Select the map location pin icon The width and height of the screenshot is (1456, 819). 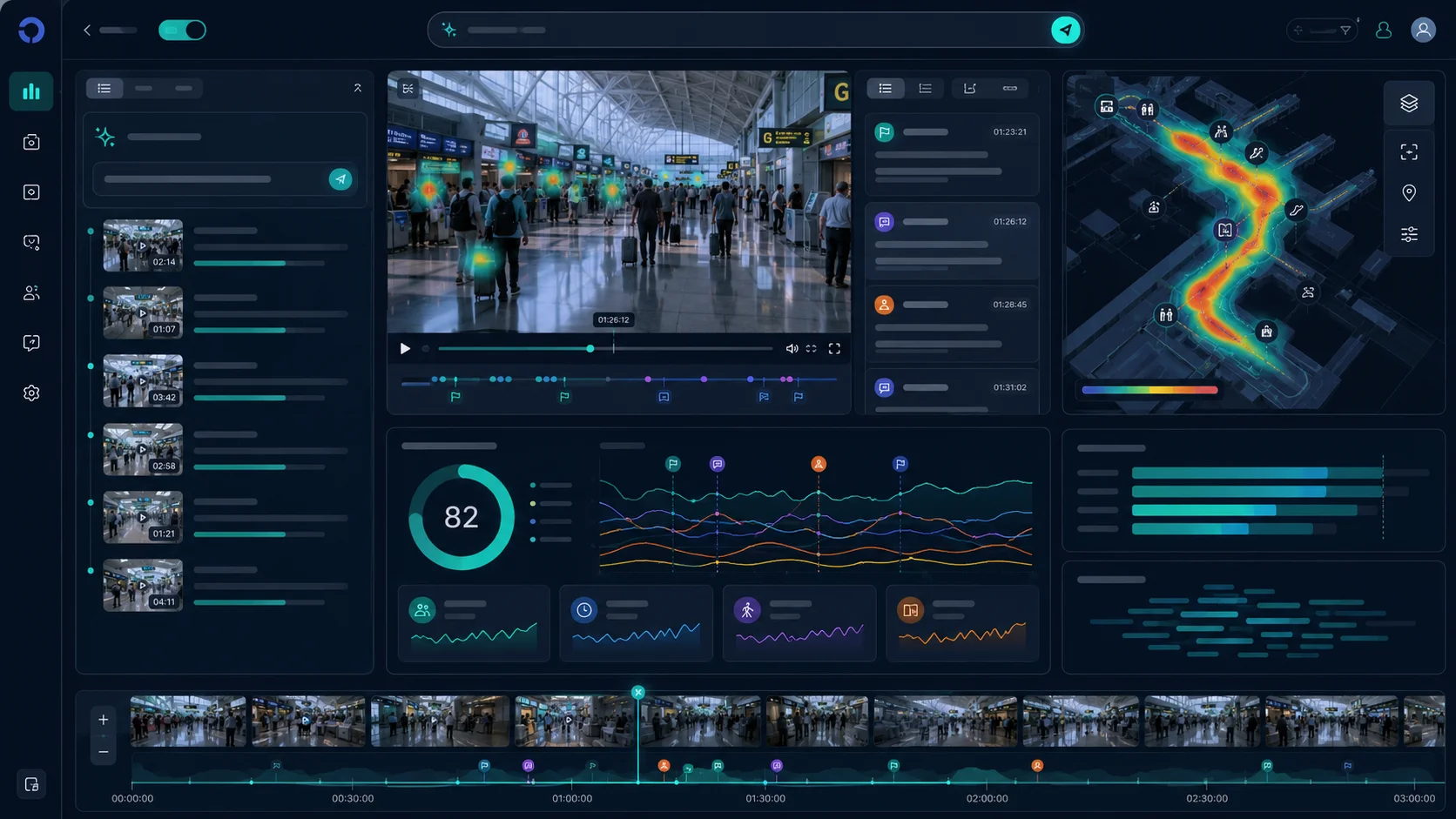click(x=1409, y=192)
